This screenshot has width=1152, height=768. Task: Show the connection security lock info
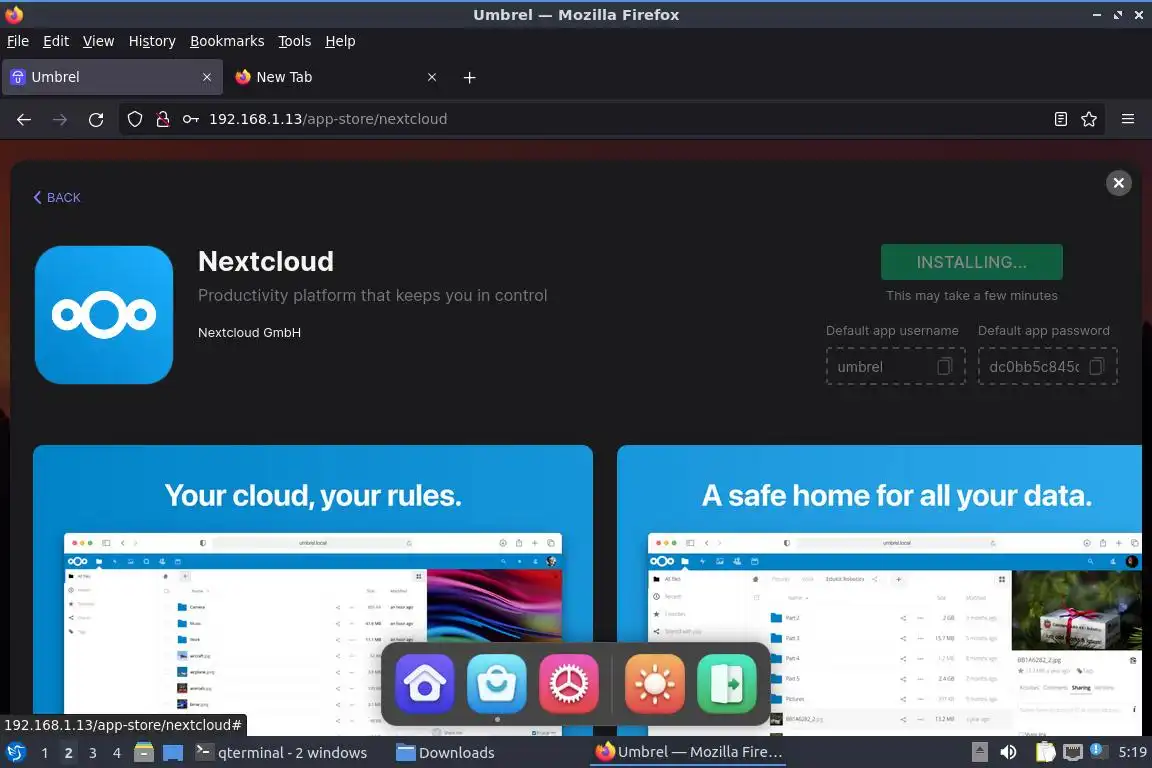(163, 119)
